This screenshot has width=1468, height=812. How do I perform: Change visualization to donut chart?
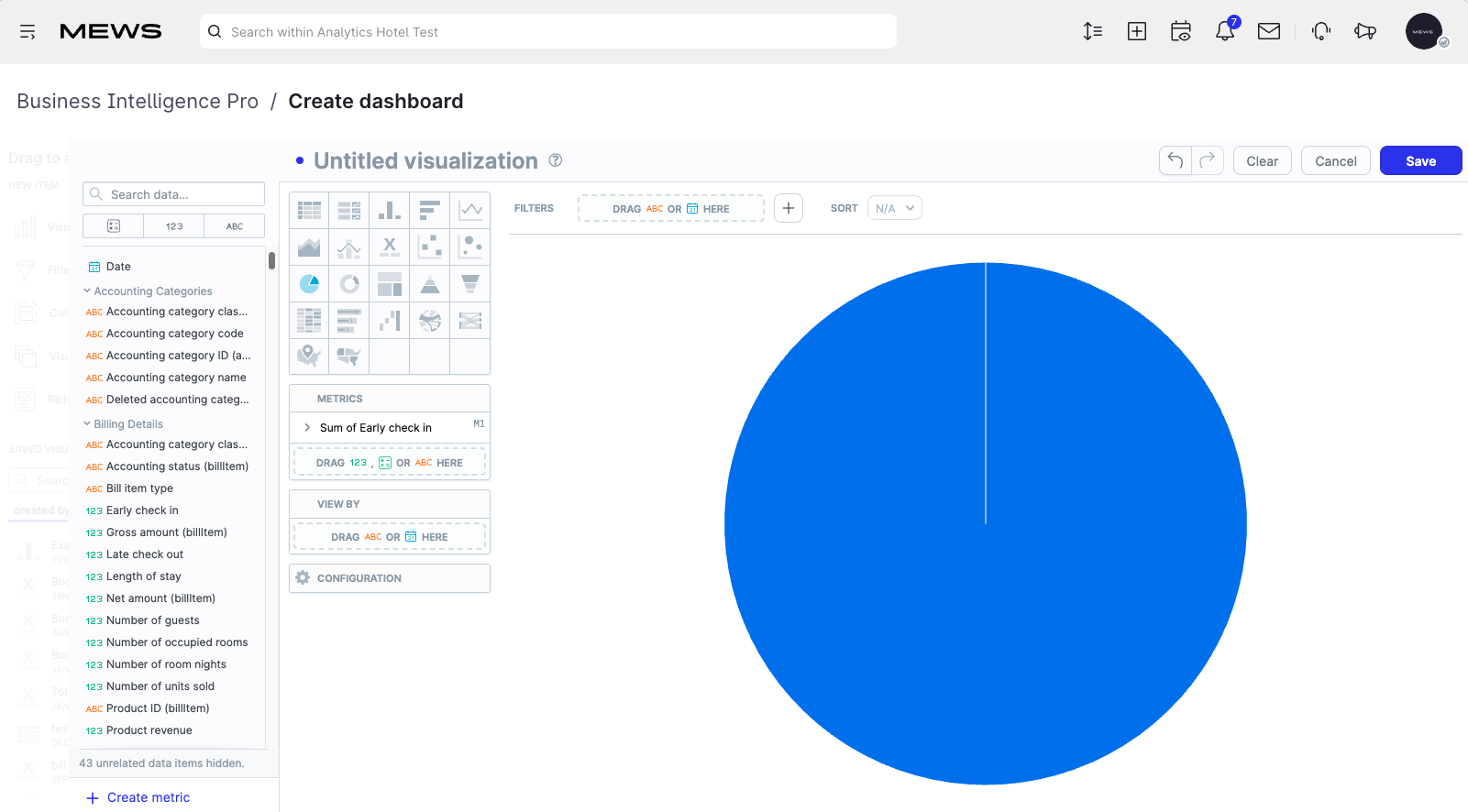(349, 283)
